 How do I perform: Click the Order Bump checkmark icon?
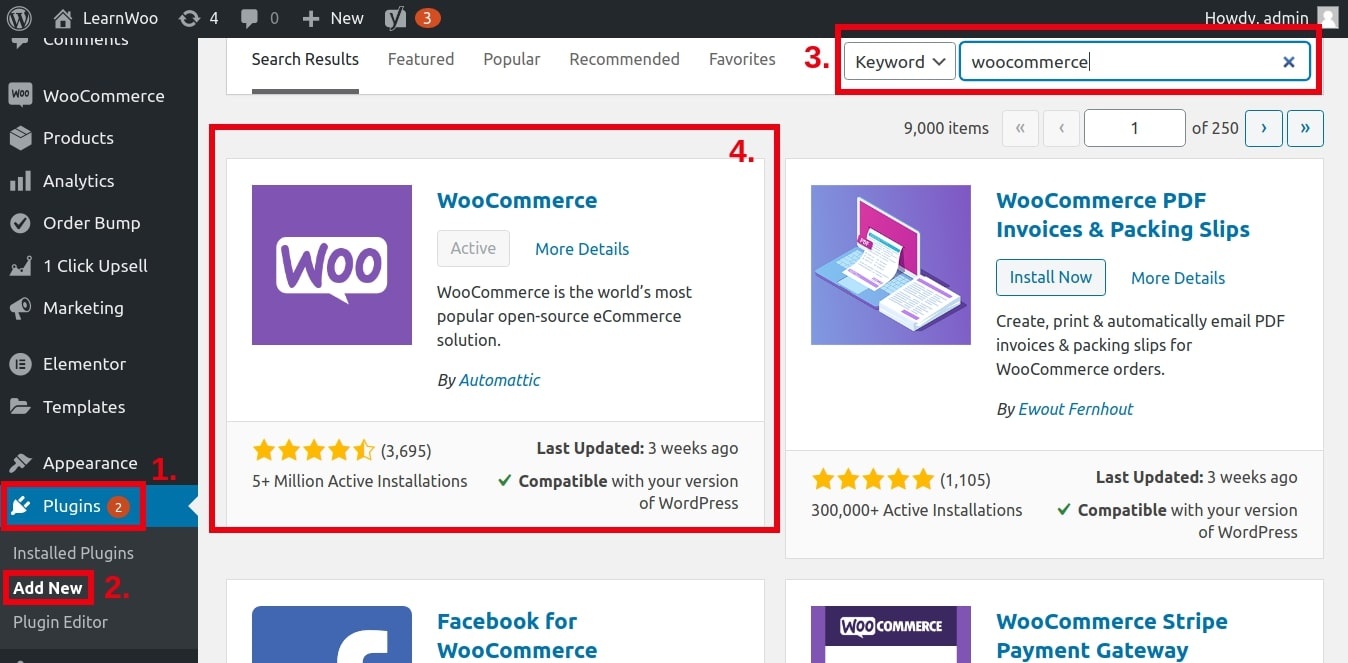click(20, 223)
